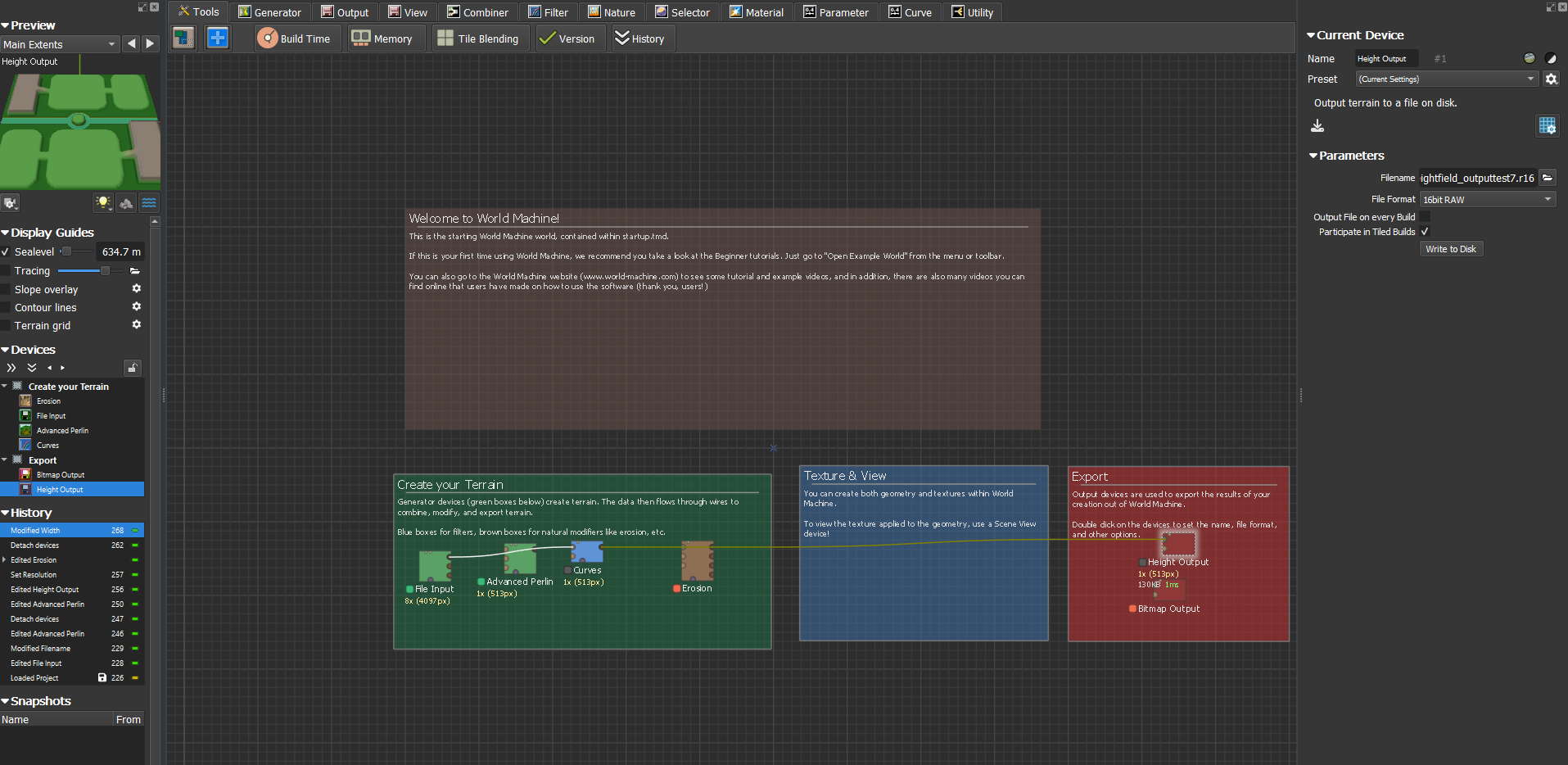Open preview camera settings icon

click(10, 202)
